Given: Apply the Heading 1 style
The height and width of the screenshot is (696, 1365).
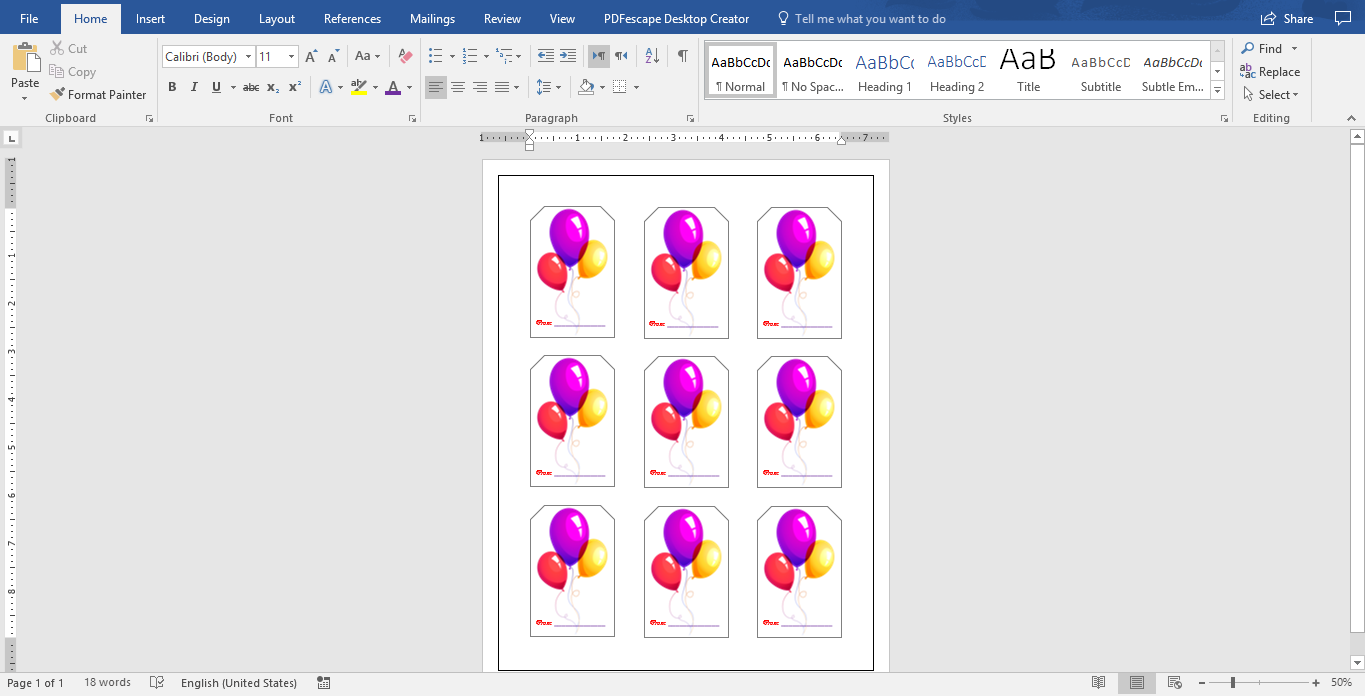Looking at the screenshot, I should click(884, 67).
